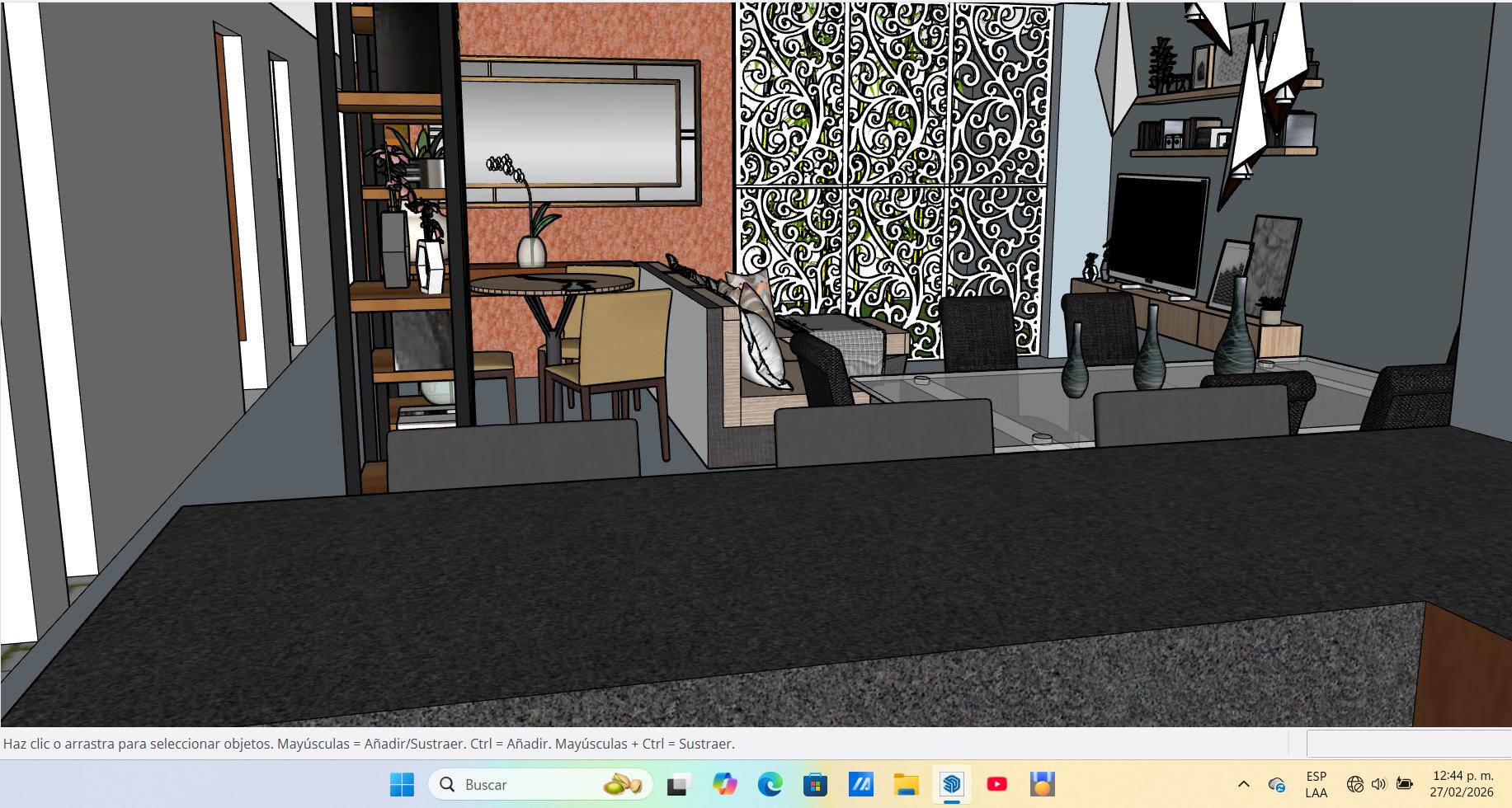The height and width of the screenshot is (808, 1512).
Task: Open Microsoft Store from taskbar
Action: (815, 784)
